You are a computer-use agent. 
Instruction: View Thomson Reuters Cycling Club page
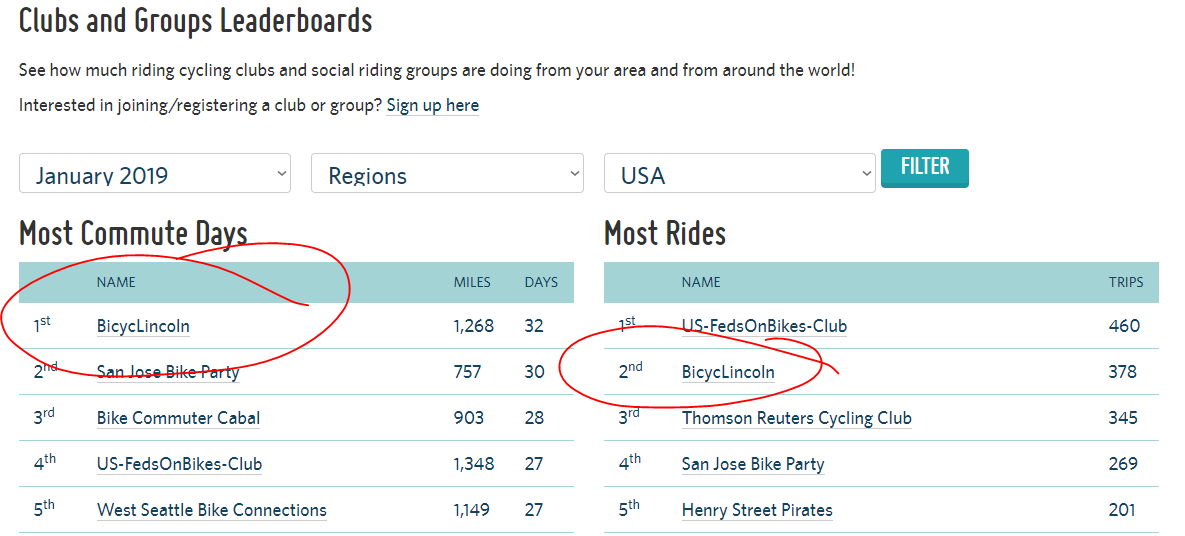(x=797, y=418)
